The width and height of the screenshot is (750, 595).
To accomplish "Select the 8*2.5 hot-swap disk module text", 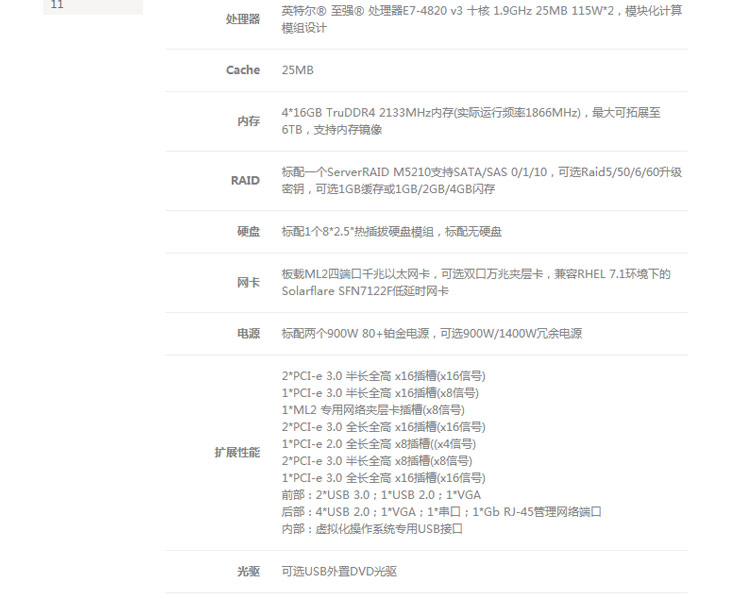I will 391,232.
